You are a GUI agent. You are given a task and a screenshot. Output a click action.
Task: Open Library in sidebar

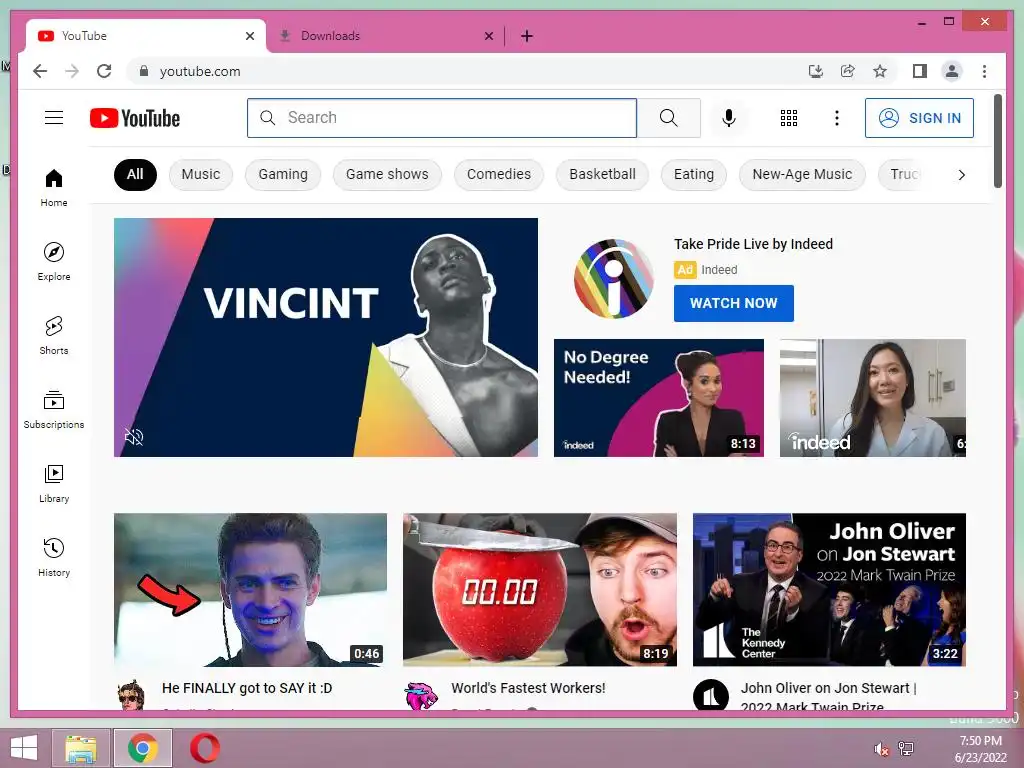coord(54,484)
